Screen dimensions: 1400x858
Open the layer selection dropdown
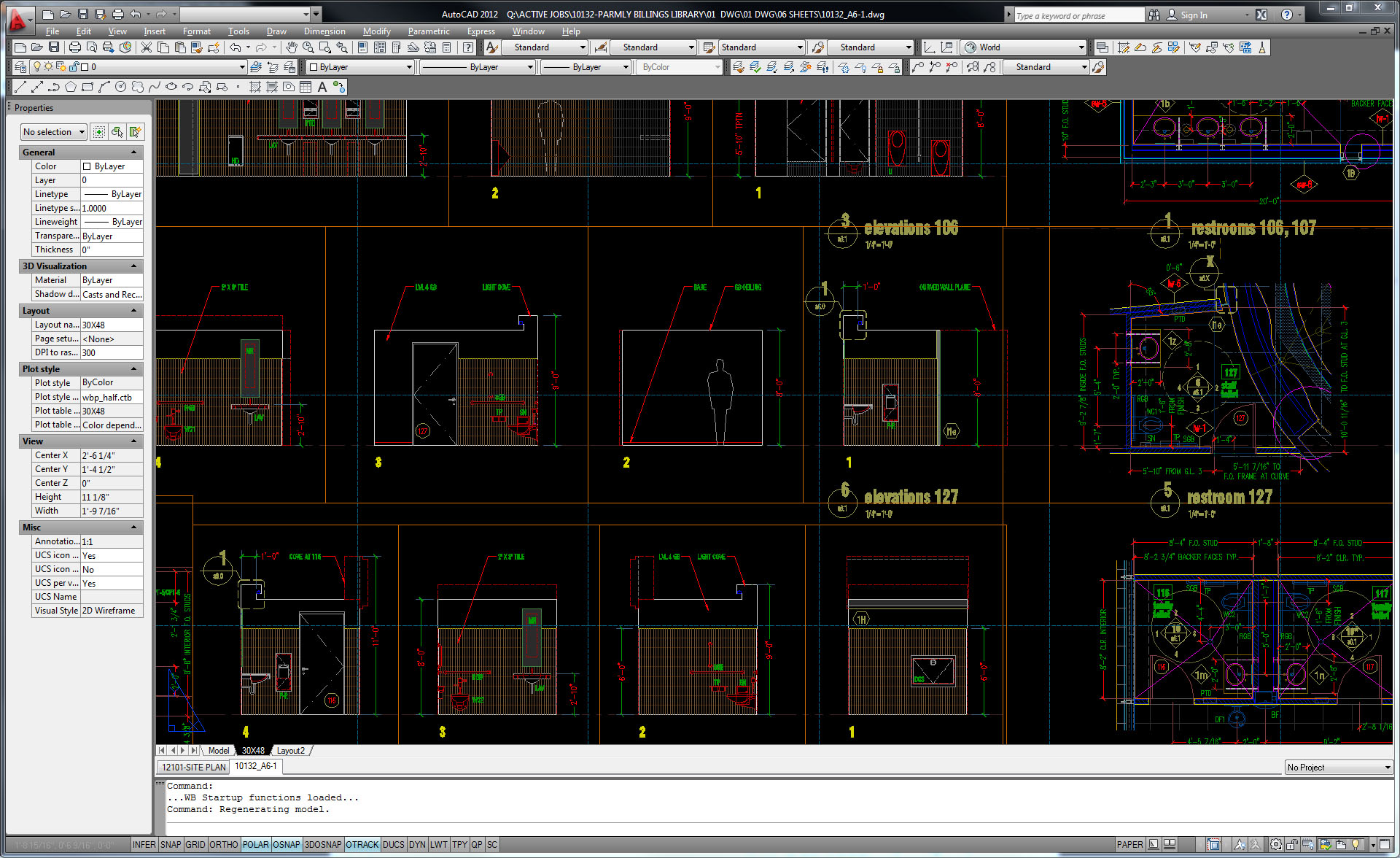click(x=242, y=66)
